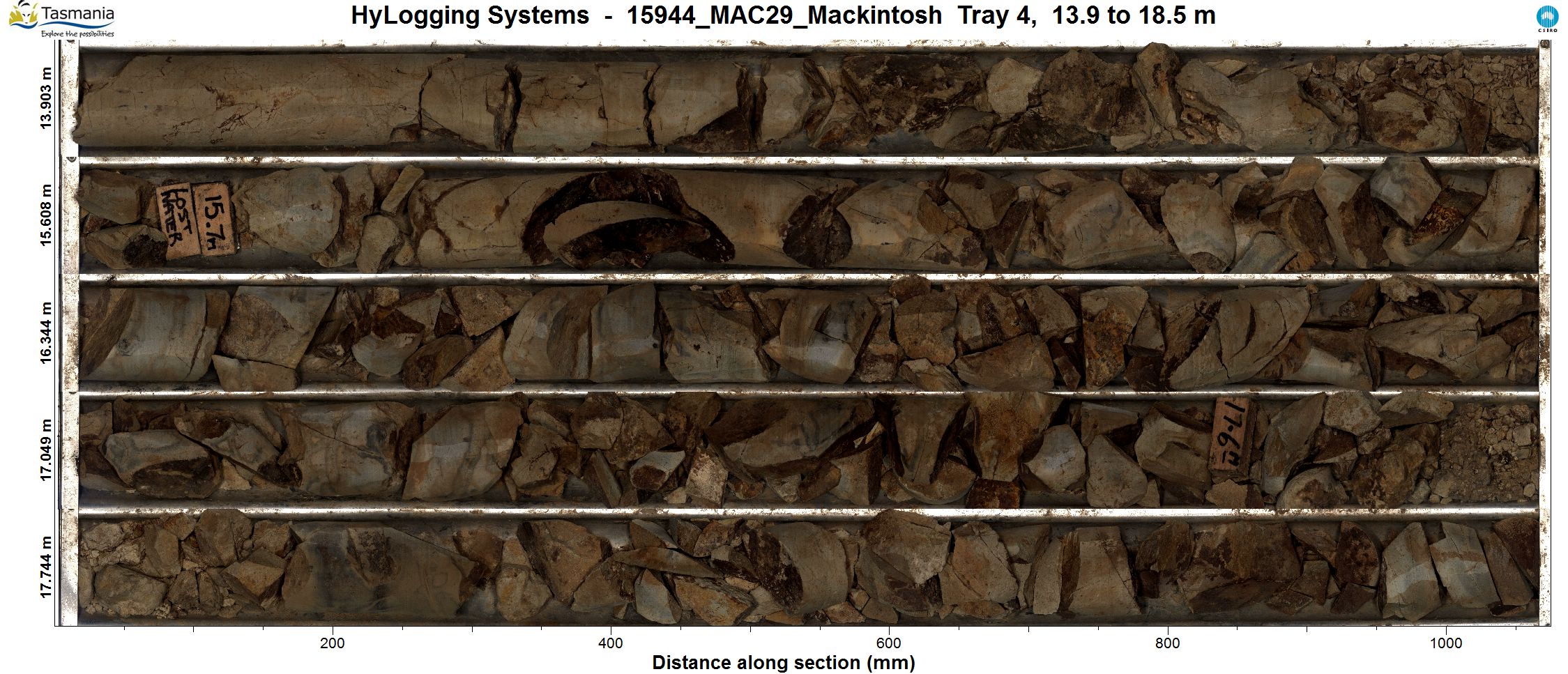Click the 17.049 m row label

pos(47,450)
